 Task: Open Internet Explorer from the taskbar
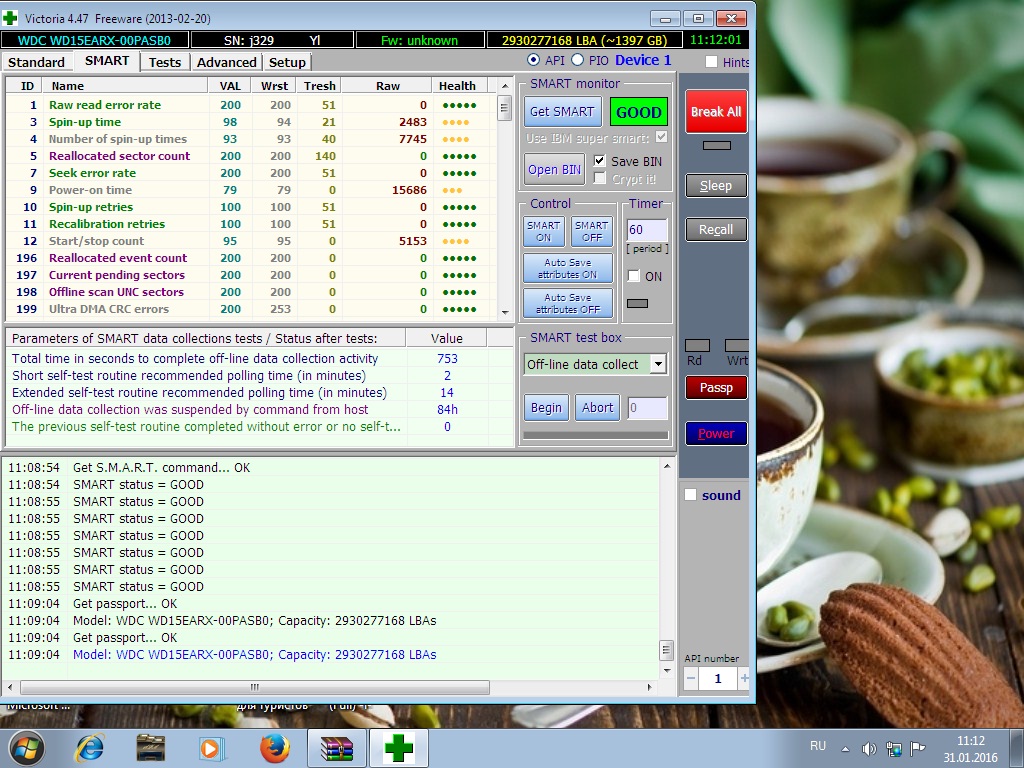coord(89,748)
